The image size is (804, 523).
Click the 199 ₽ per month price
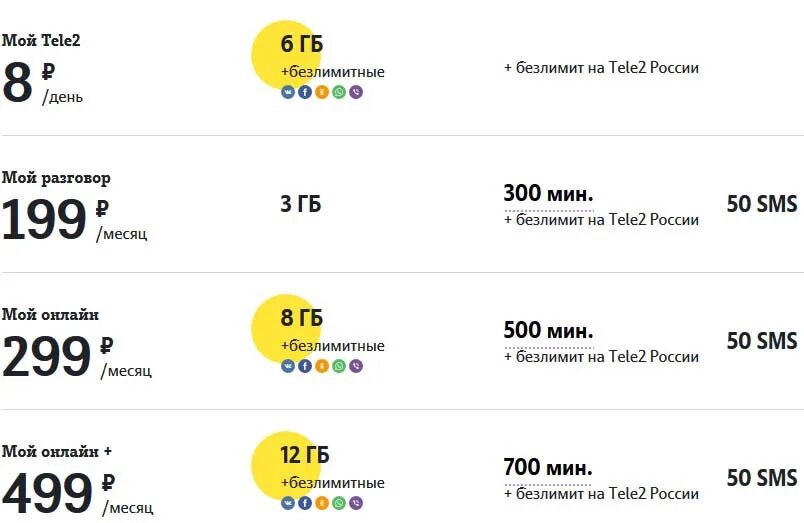point(74,220)
